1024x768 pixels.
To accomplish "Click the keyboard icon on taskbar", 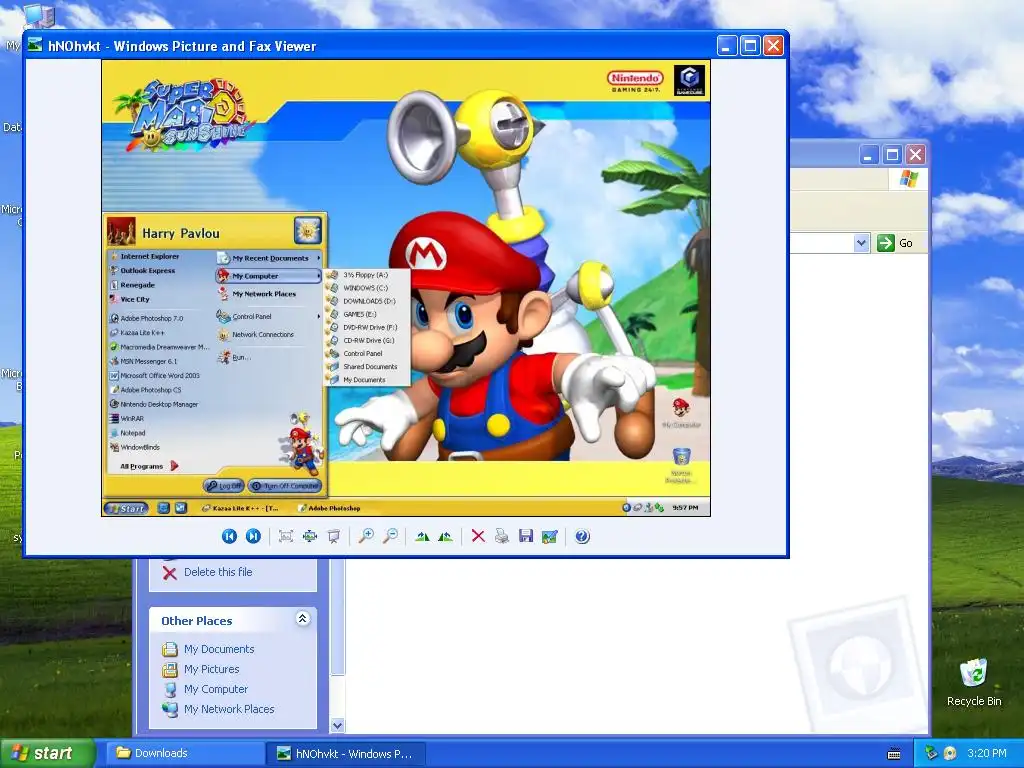I will pyautogui.click(x=894, y=754).
